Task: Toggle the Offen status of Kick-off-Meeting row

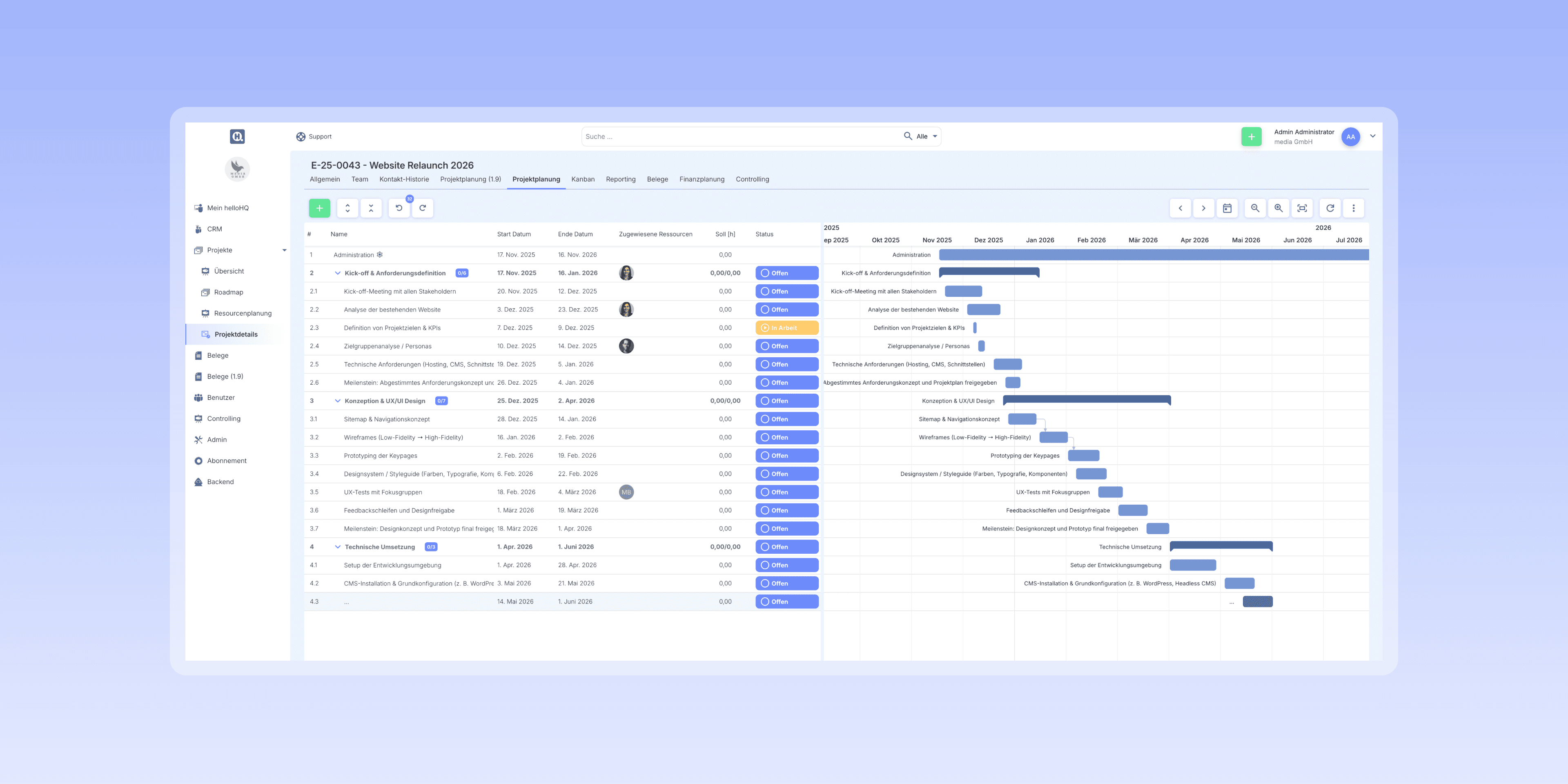Action: point(786,292)
